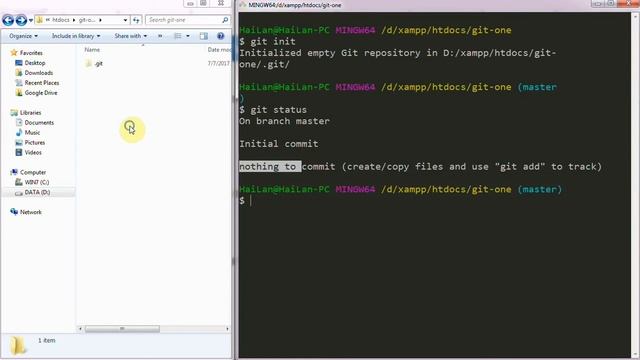Select Favorites in navigation pane
Viewport: 640px width, 360px height.
pos(31,53)
